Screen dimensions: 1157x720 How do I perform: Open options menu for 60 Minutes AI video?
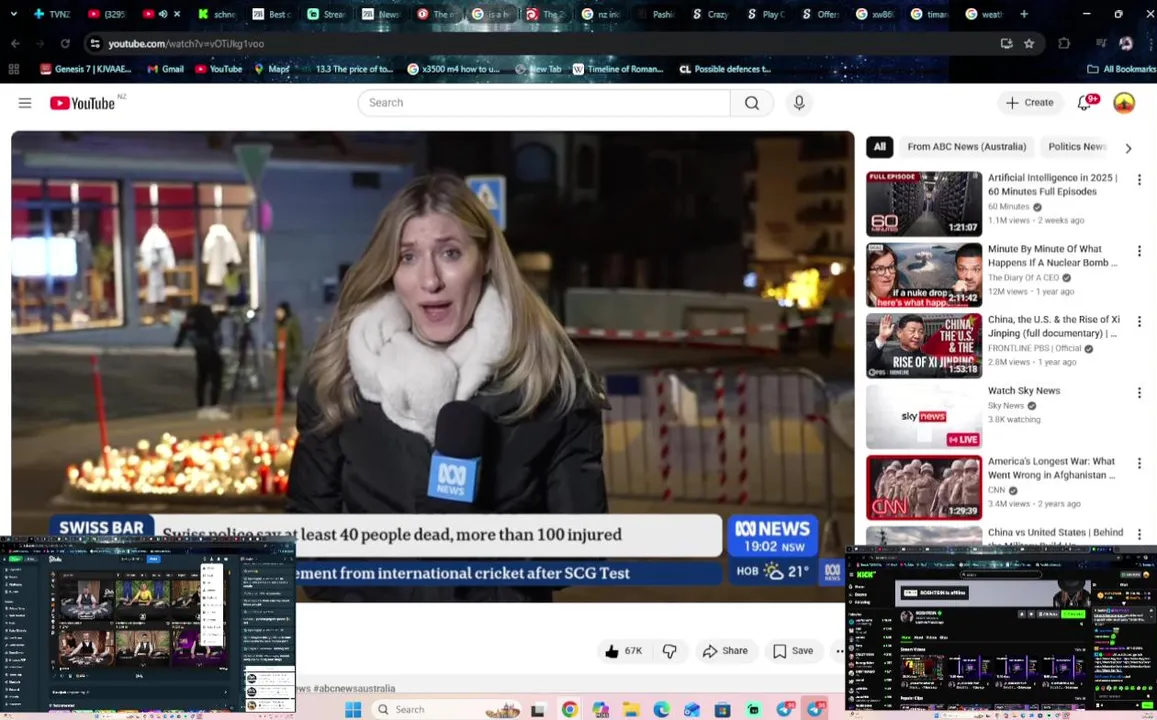point(1139,180)
